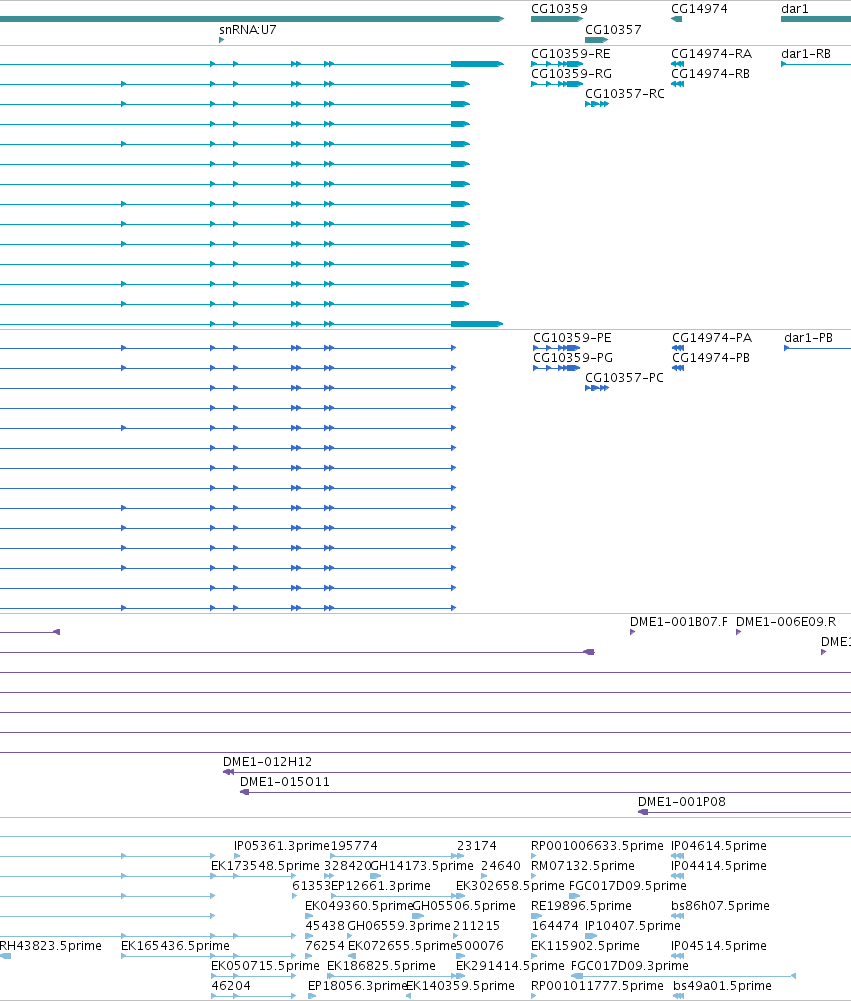Select EST EK072655.5prime
Screen dimensions: 851x1001
[402, 946]
